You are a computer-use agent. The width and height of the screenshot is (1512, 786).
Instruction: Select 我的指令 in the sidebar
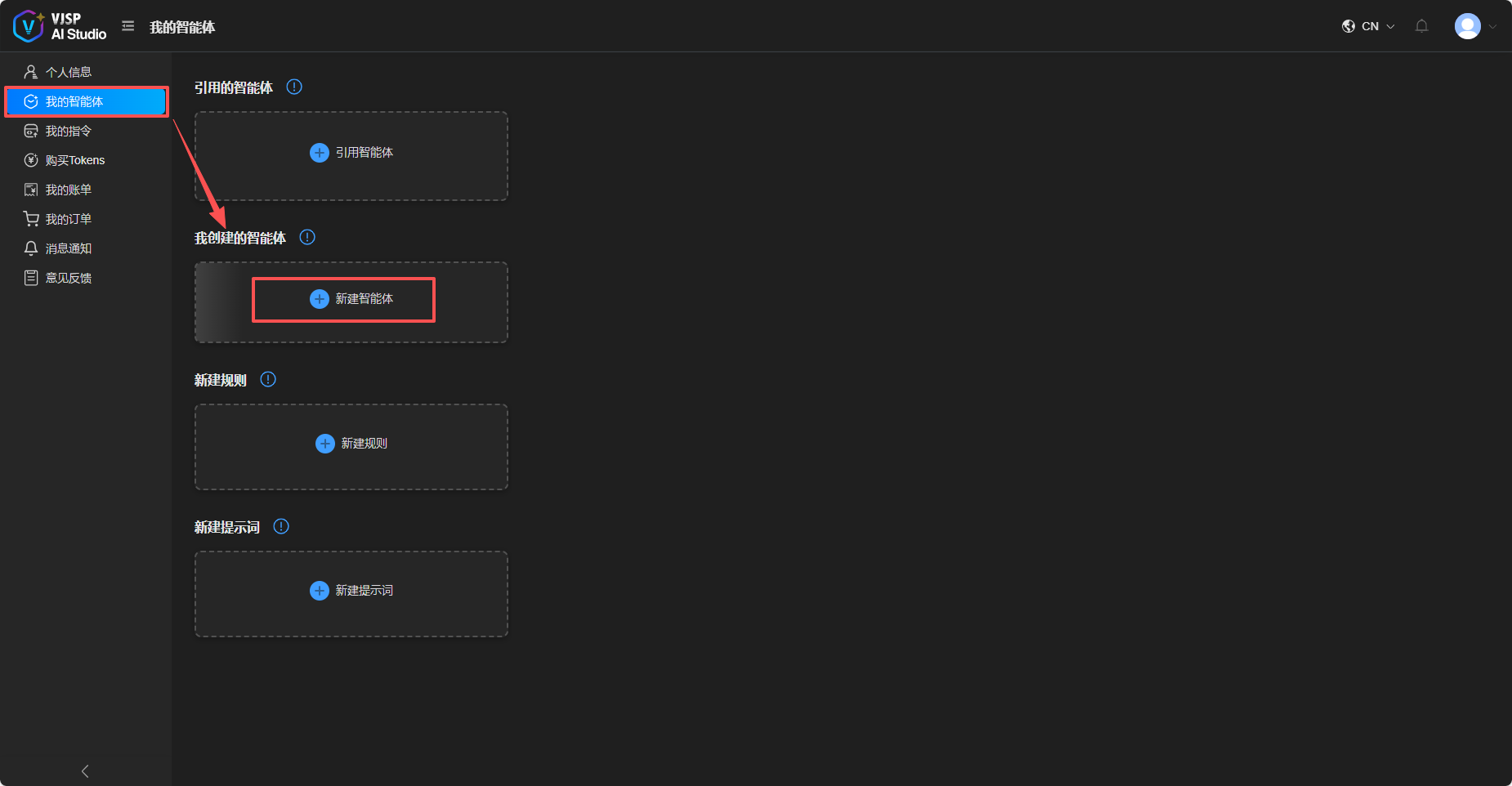tap(68, 131)
